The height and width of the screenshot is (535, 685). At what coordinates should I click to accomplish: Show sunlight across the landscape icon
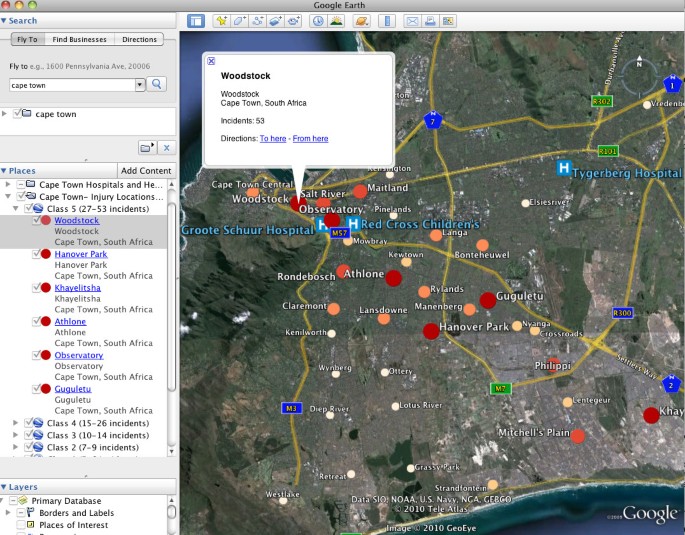[336, 21]
